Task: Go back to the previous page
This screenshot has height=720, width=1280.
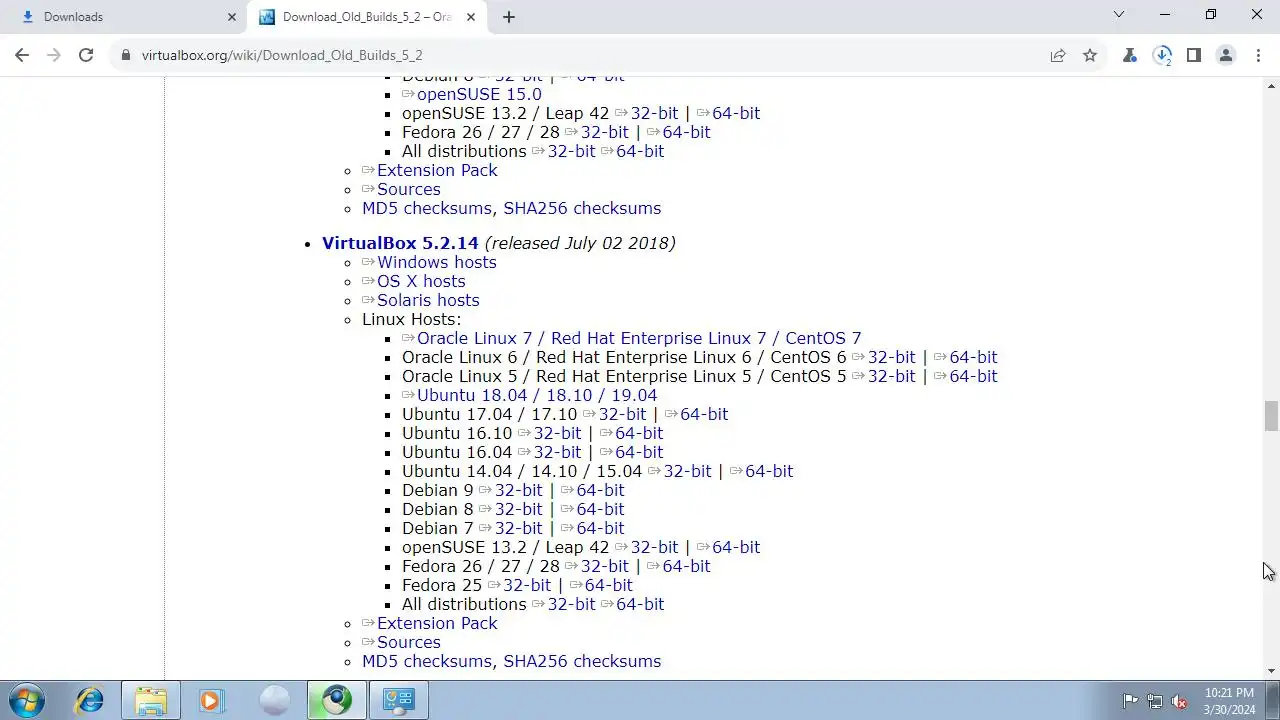Action: tap(22, 55)
